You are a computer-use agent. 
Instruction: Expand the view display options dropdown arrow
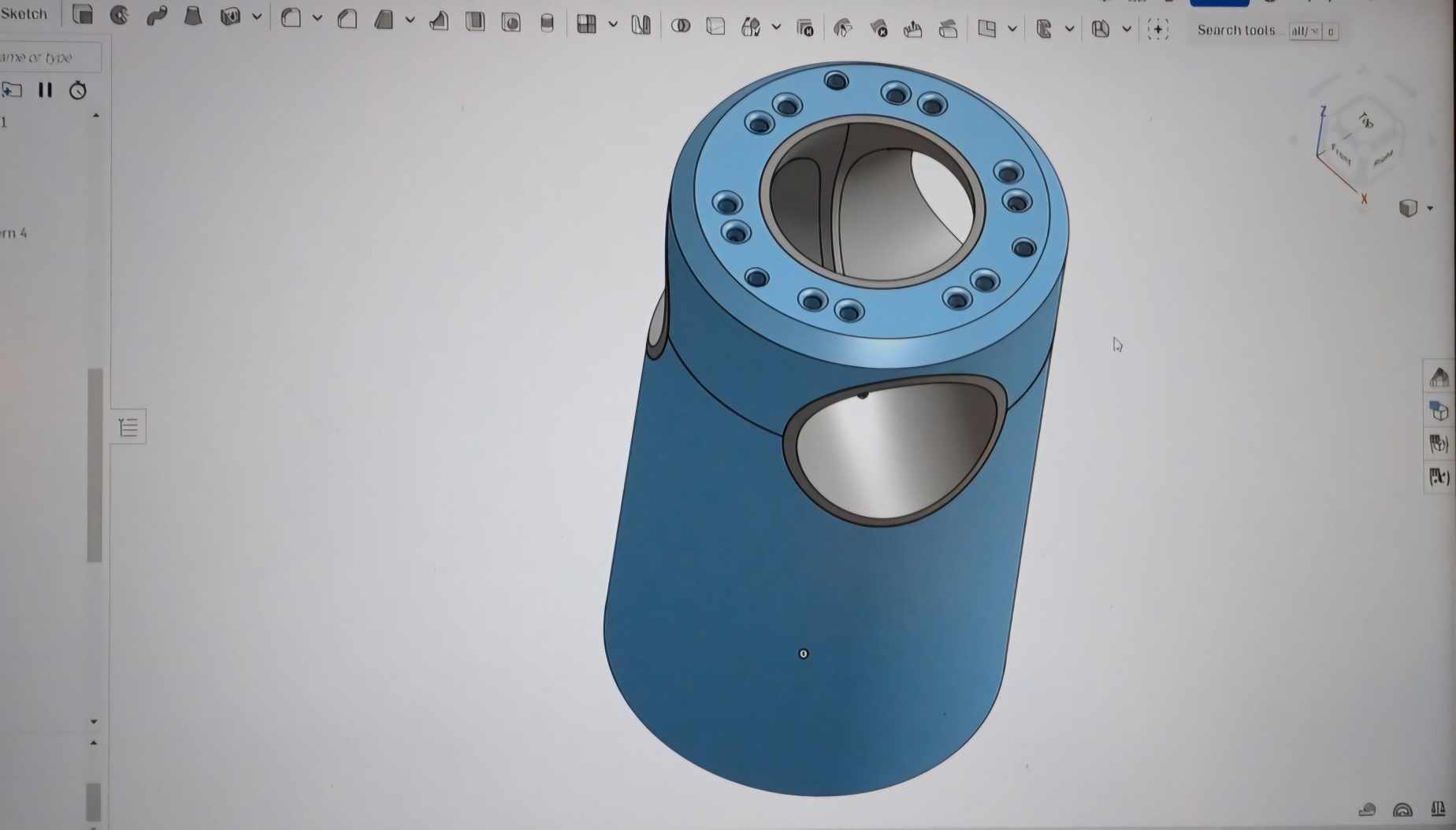pos(1430,209)
